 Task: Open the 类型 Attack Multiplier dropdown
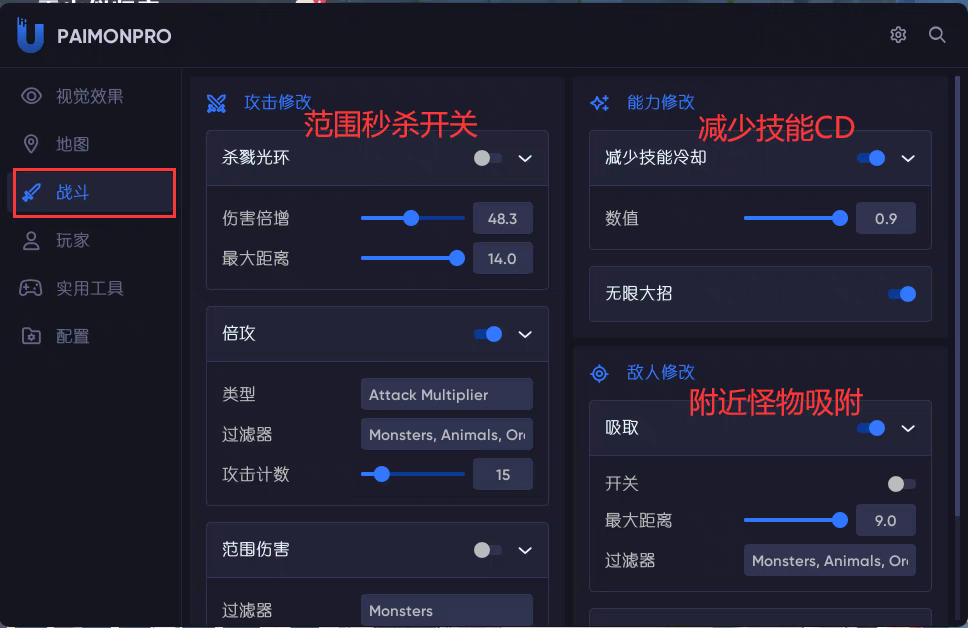[447, 394]
